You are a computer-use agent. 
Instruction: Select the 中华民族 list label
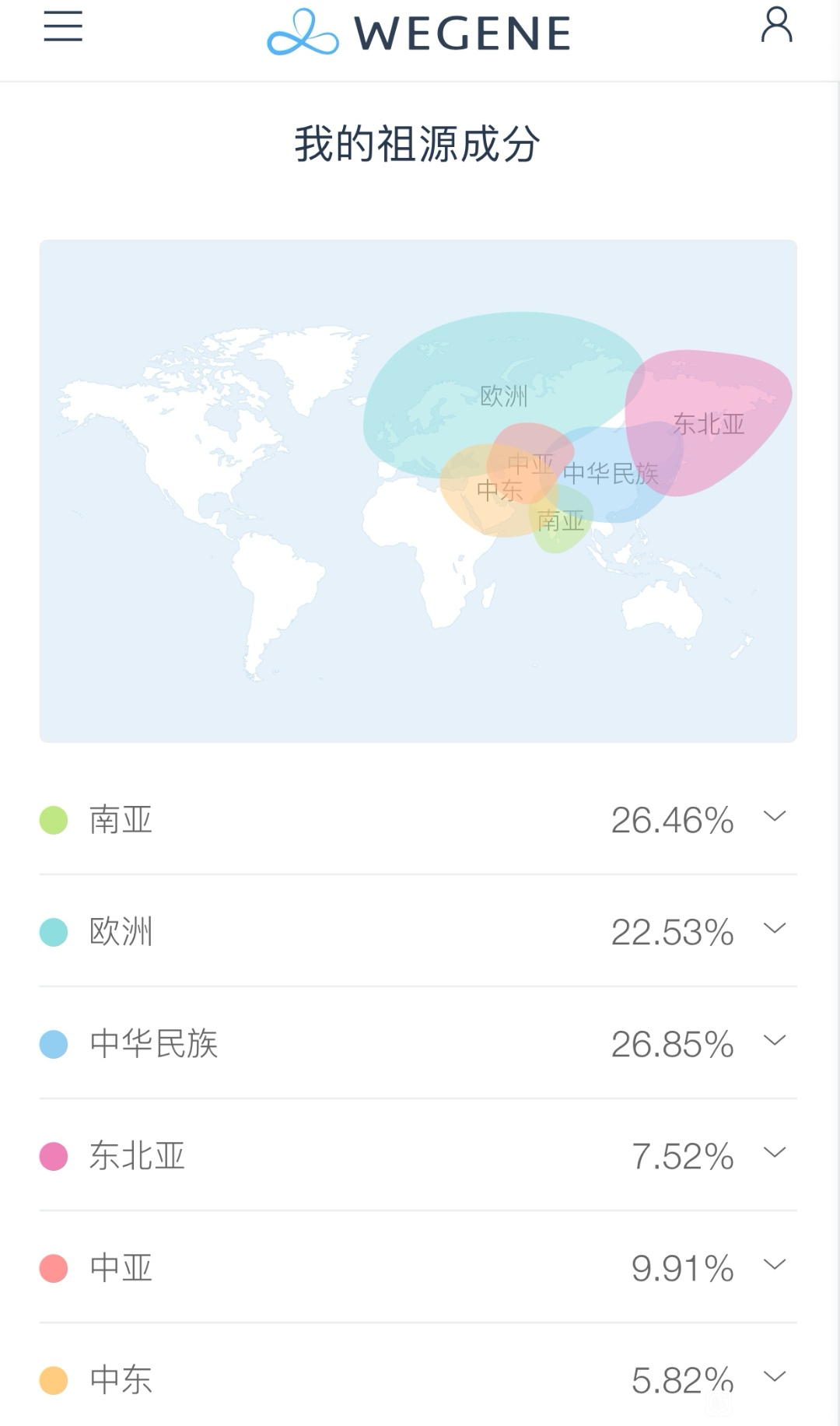pos(153,1044)
